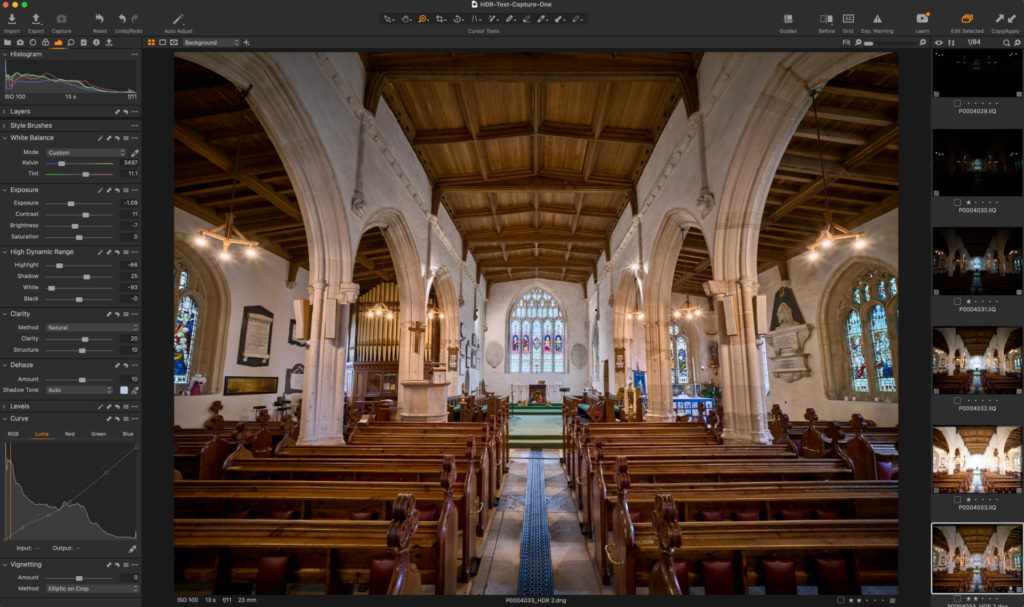Open the Library folder tool tab
The height and width of the screenshot is (607, 1024).
[7, 42]
